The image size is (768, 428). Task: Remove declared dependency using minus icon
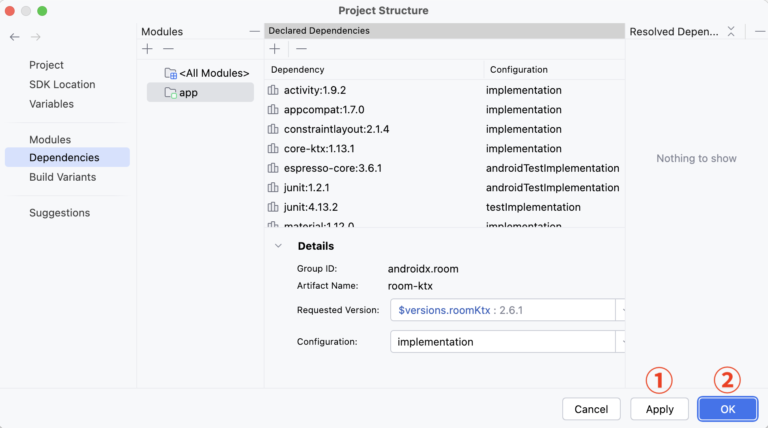pos(301,49)
